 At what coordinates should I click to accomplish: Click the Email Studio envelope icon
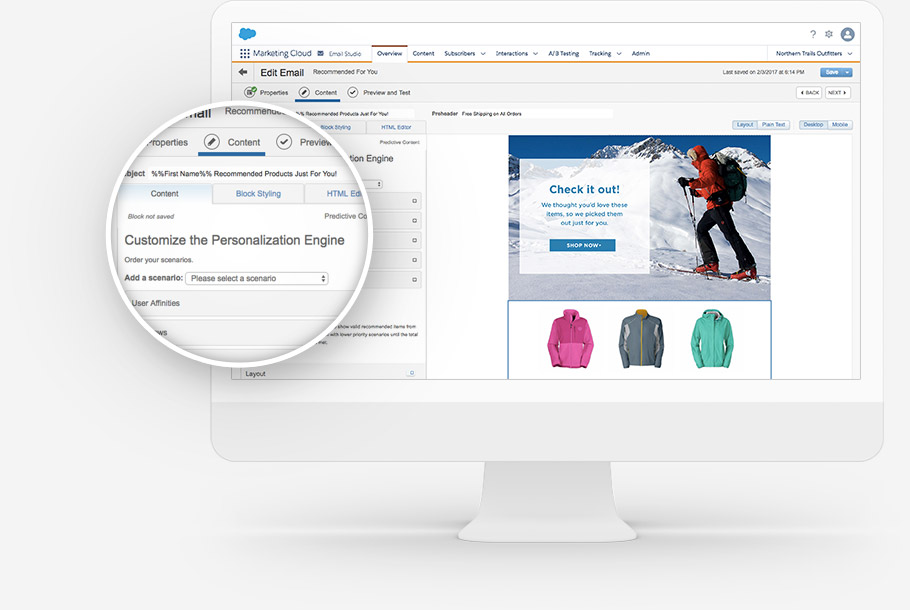tap(320, 53)
